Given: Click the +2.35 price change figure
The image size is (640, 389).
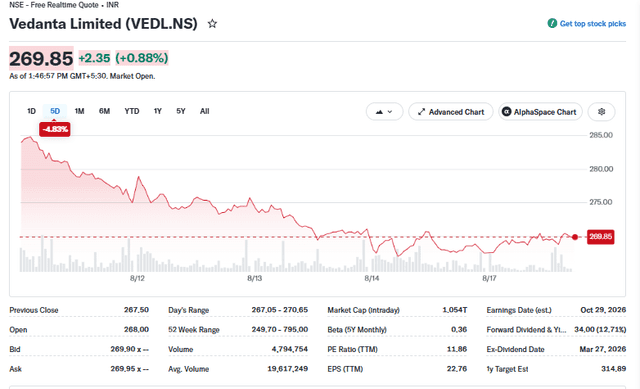Looking at the screenshot, I should pos(94,58).
